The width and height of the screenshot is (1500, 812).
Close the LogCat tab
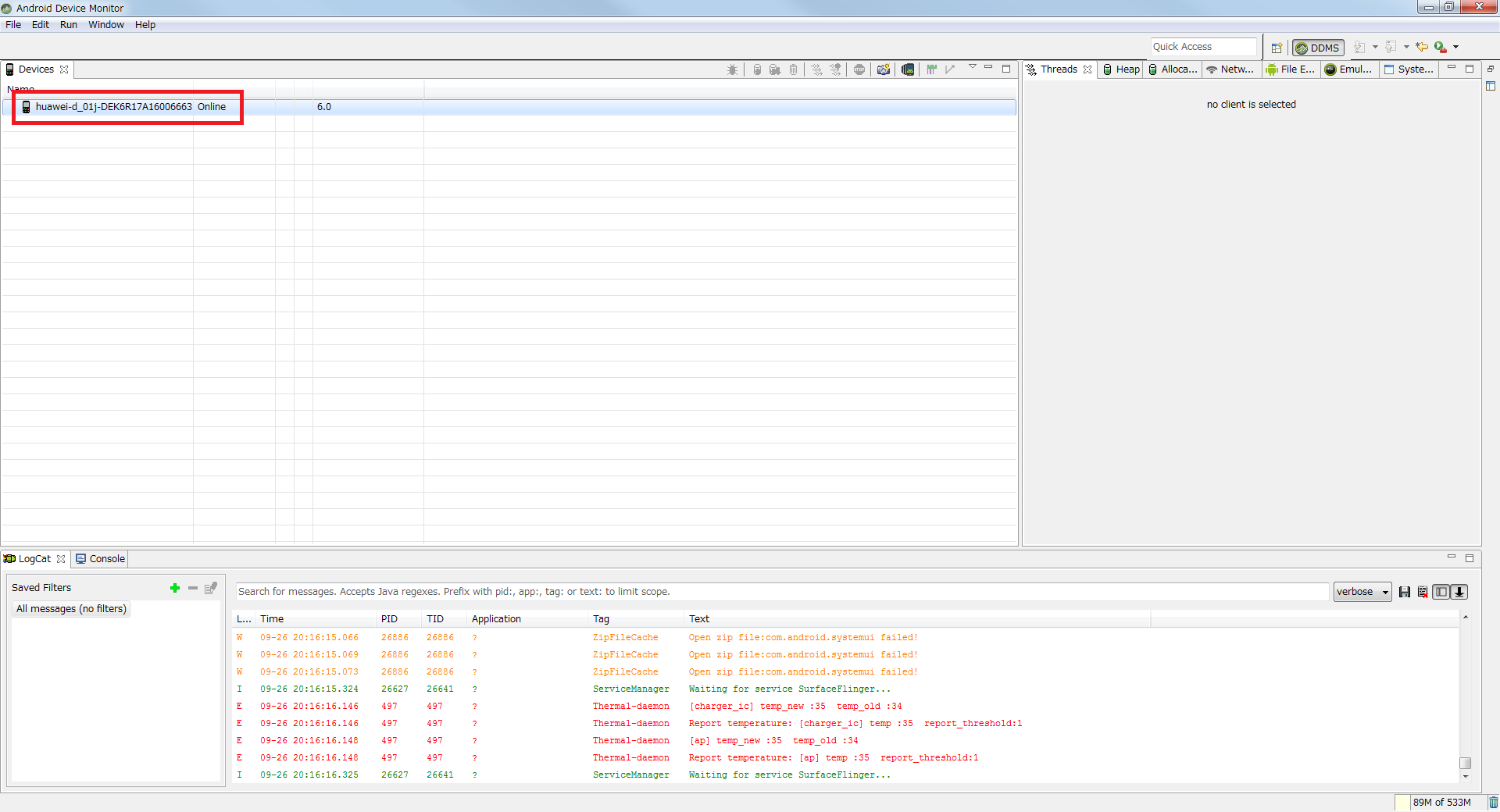click(61, 559)
